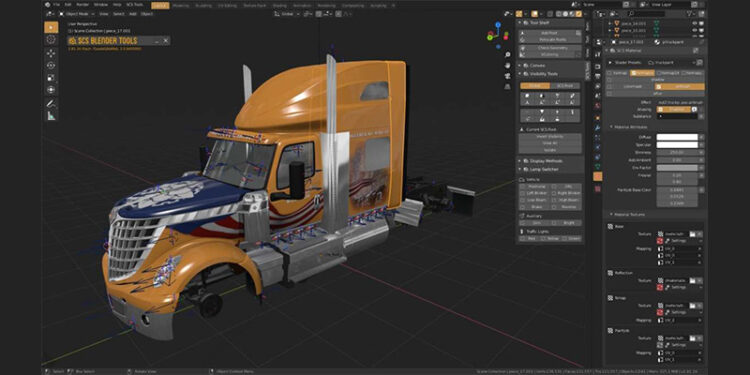Click the Isolate button
The height and width of the screenshot is (375, 750).
550,150
